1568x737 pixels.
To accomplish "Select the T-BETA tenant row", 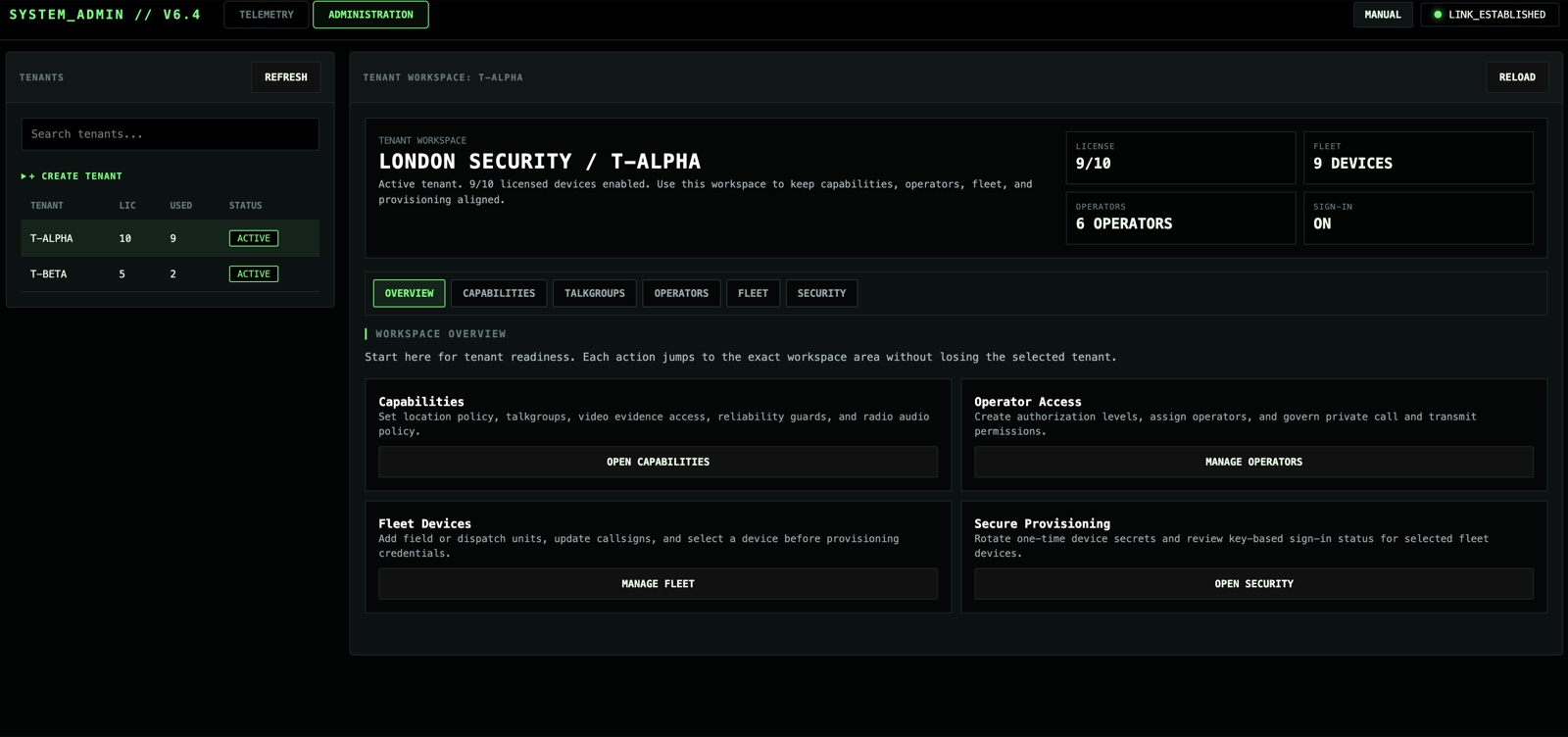I will click(x=171, y=274).
